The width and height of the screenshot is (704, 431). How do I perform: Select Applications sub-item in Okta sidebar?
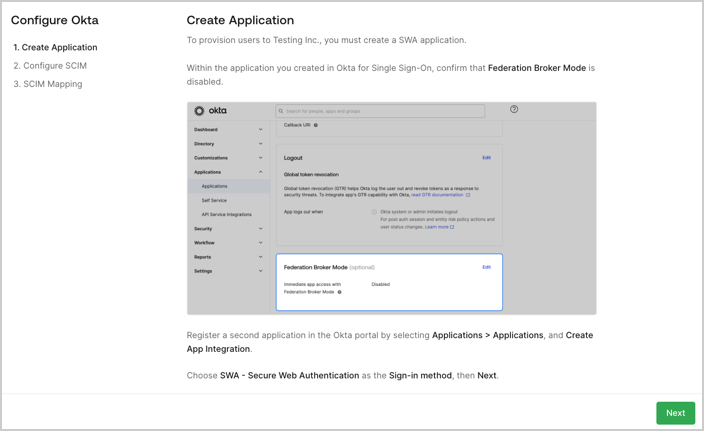(229, 186)
